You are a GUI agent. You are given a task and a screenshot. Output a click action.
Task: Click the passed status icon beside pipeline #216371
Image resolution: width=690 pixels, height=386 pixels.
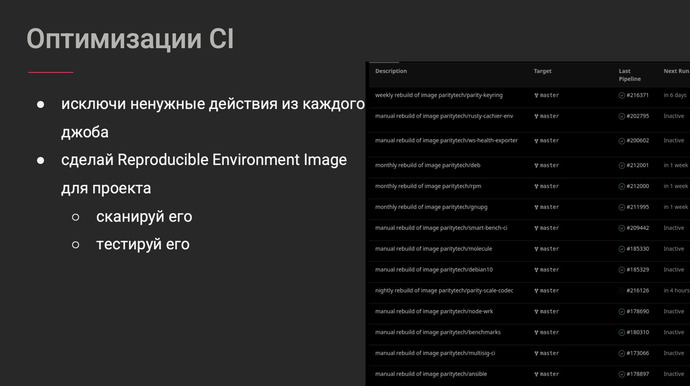click(x=621, y=96)
